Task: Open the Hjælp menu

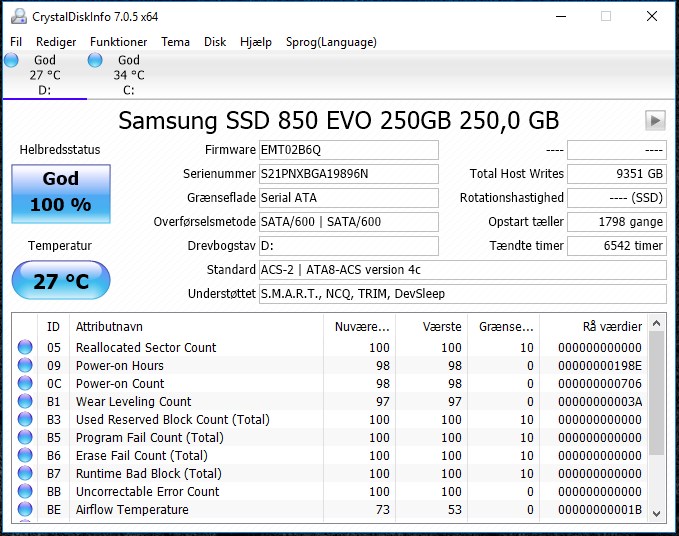Action: tap(256, 42)
